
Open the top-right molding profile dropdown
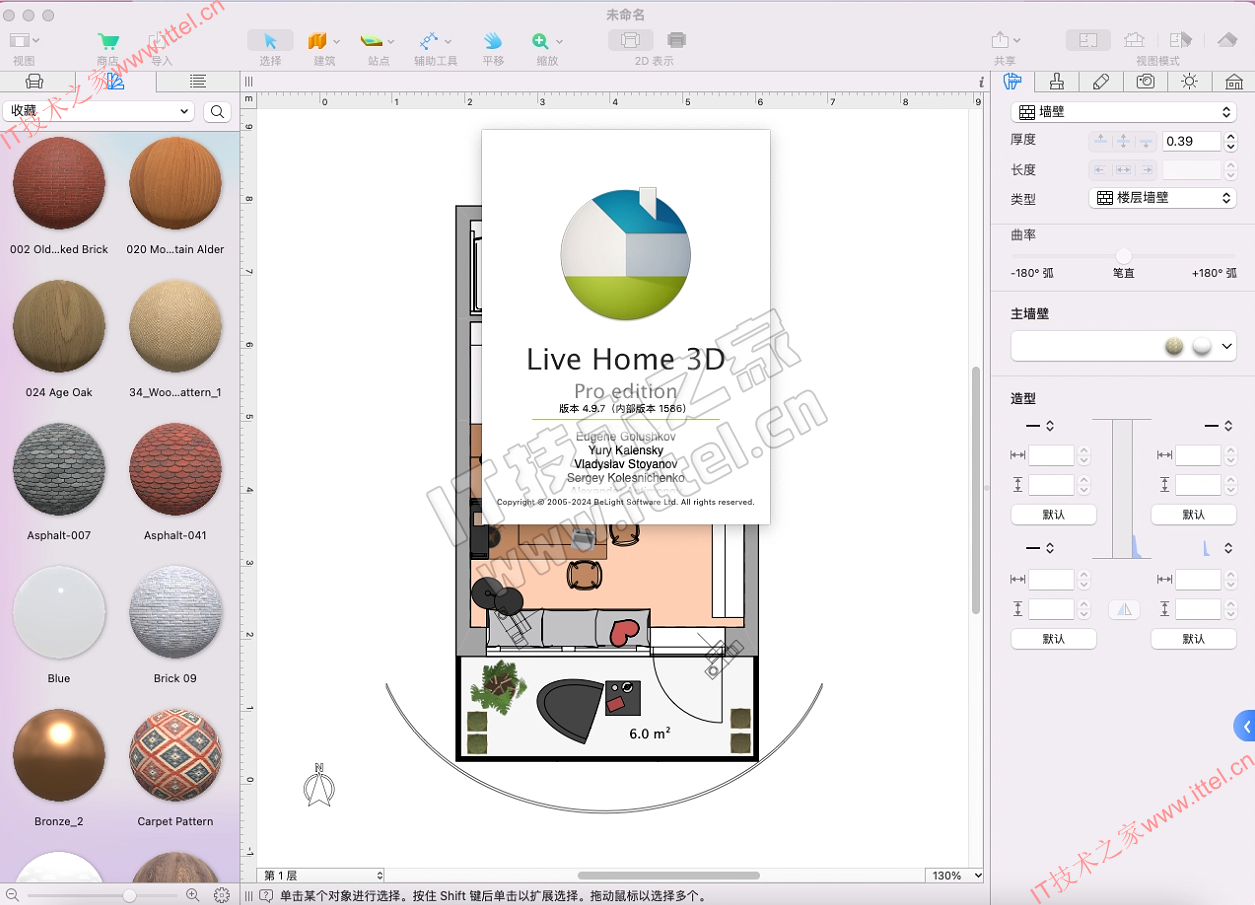coord(1217,426)
